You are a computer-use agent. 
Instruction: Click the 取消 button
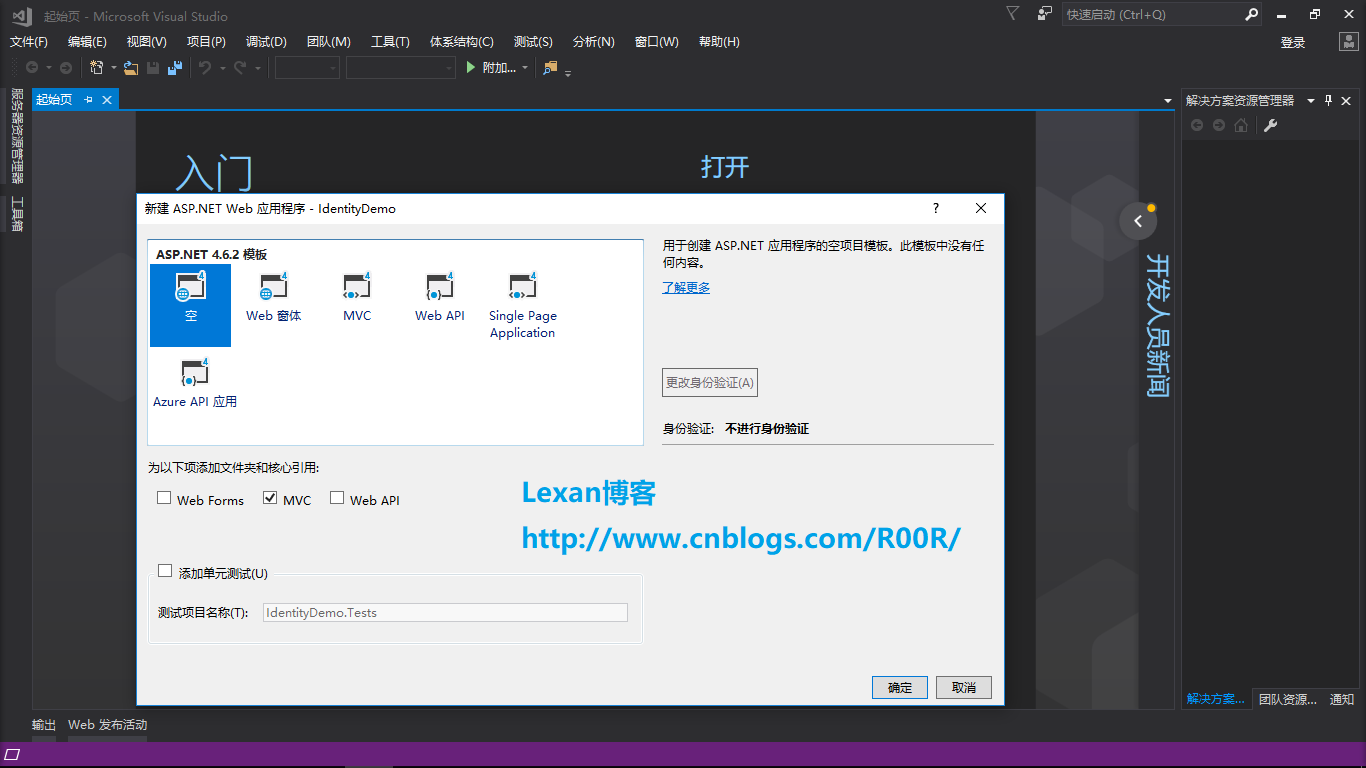964,688
